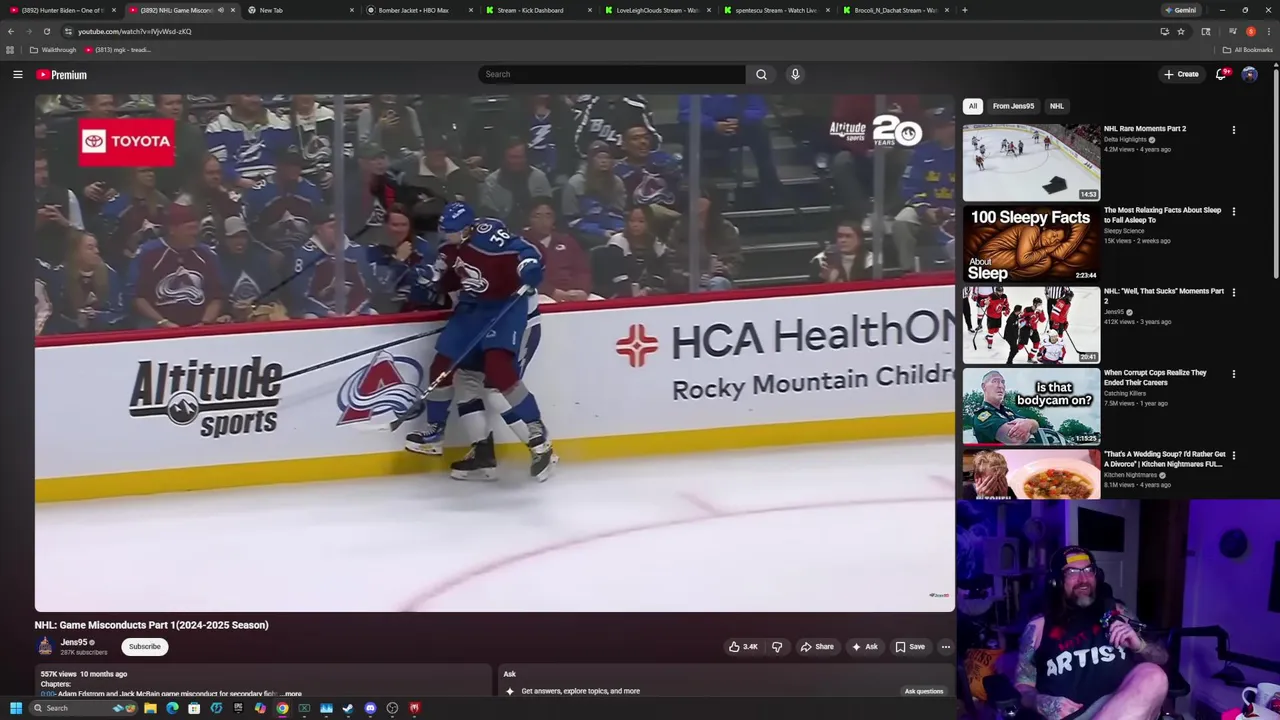
Task: Open the YouTube guide hamburger menu
Action: click(18, 74)
